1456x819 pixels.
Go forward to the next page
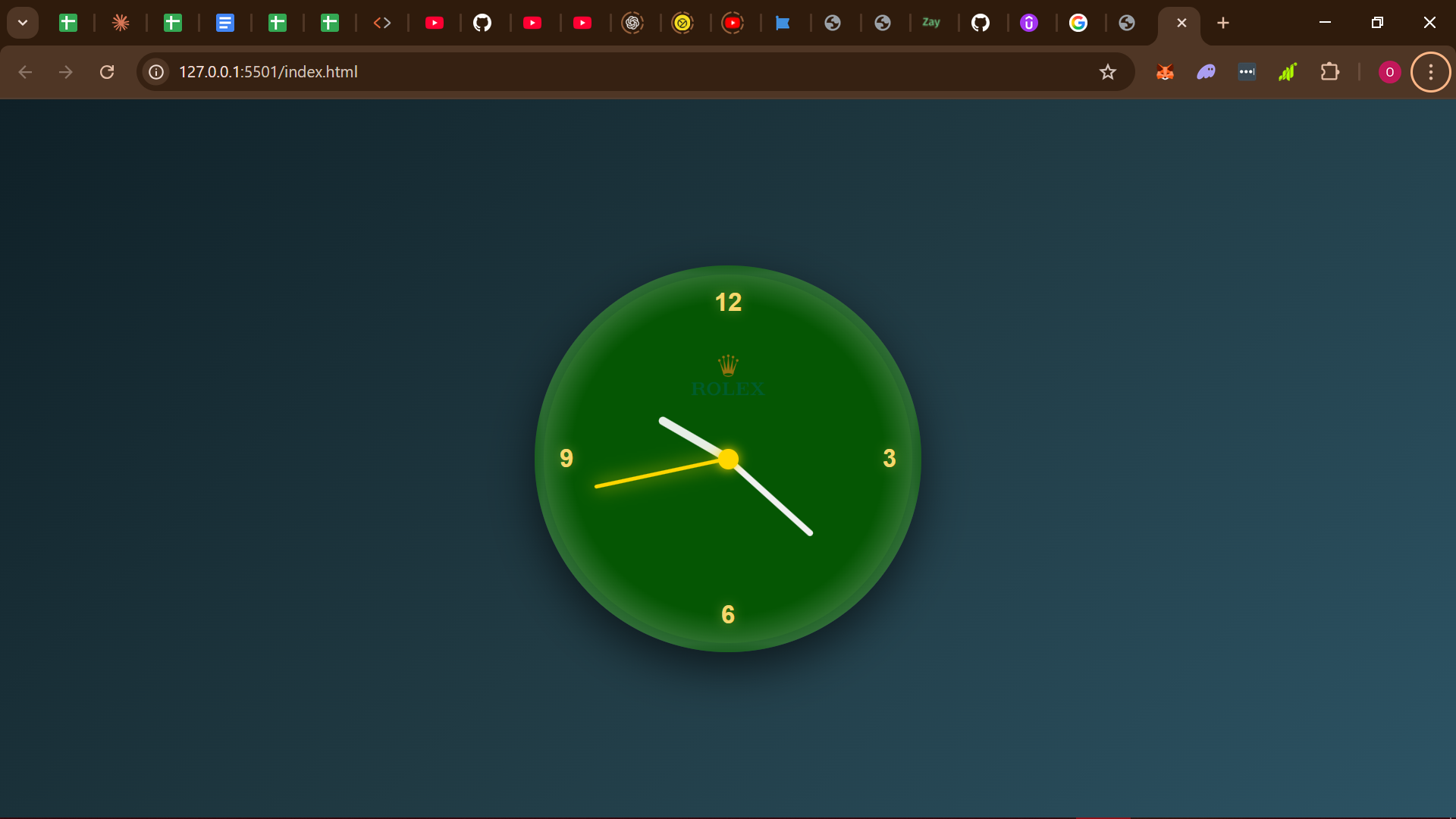66,72
